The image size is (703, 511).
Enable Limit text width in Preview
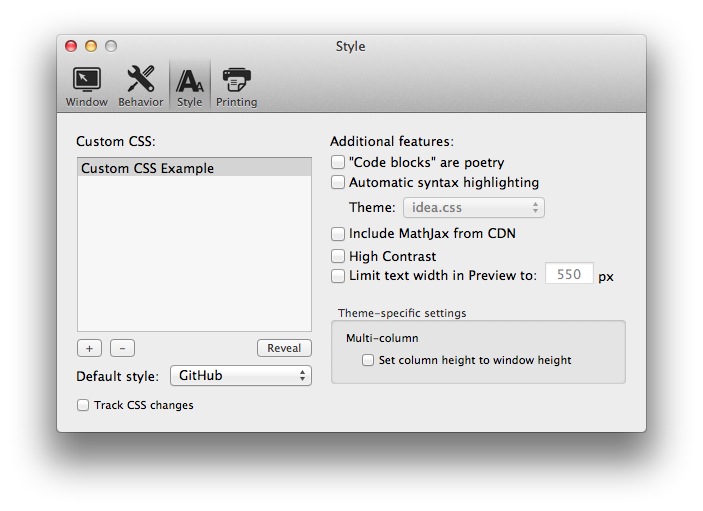coord(338,275)
